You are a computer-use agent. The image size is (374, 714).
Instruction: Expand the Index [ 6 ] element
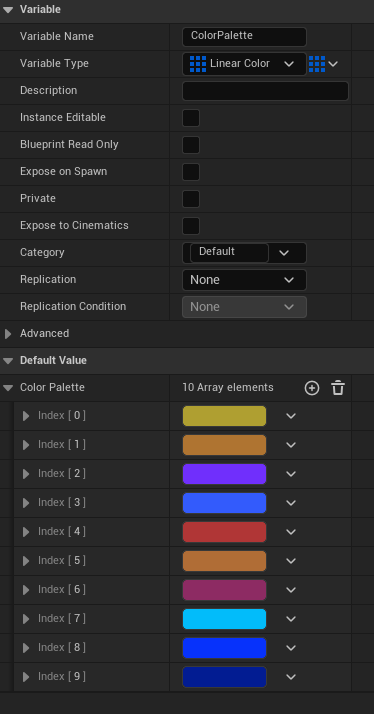click(x=26, y=590)
